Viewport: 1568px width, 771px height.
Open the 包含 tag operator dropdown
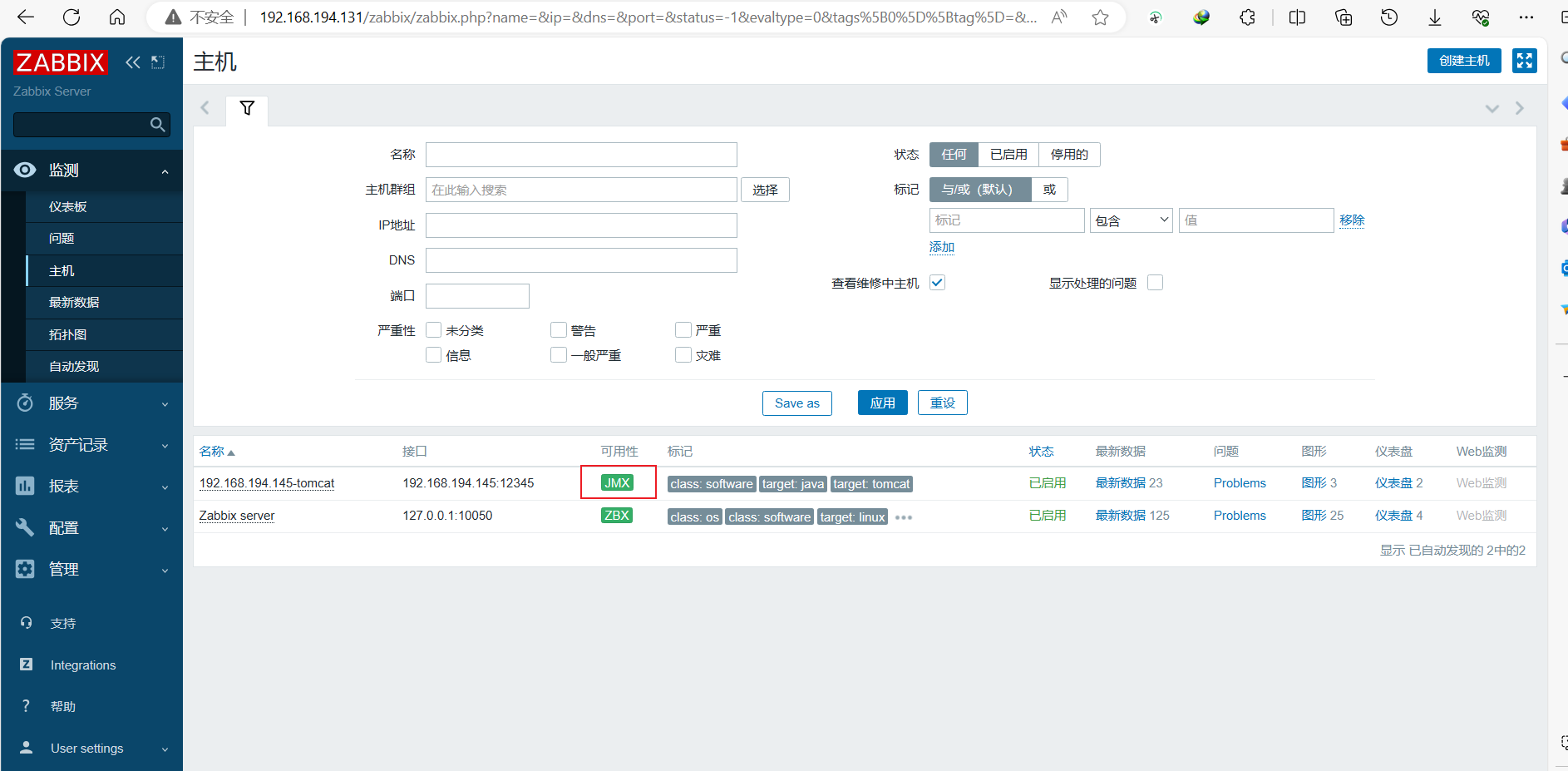(x=1131, y=220)
